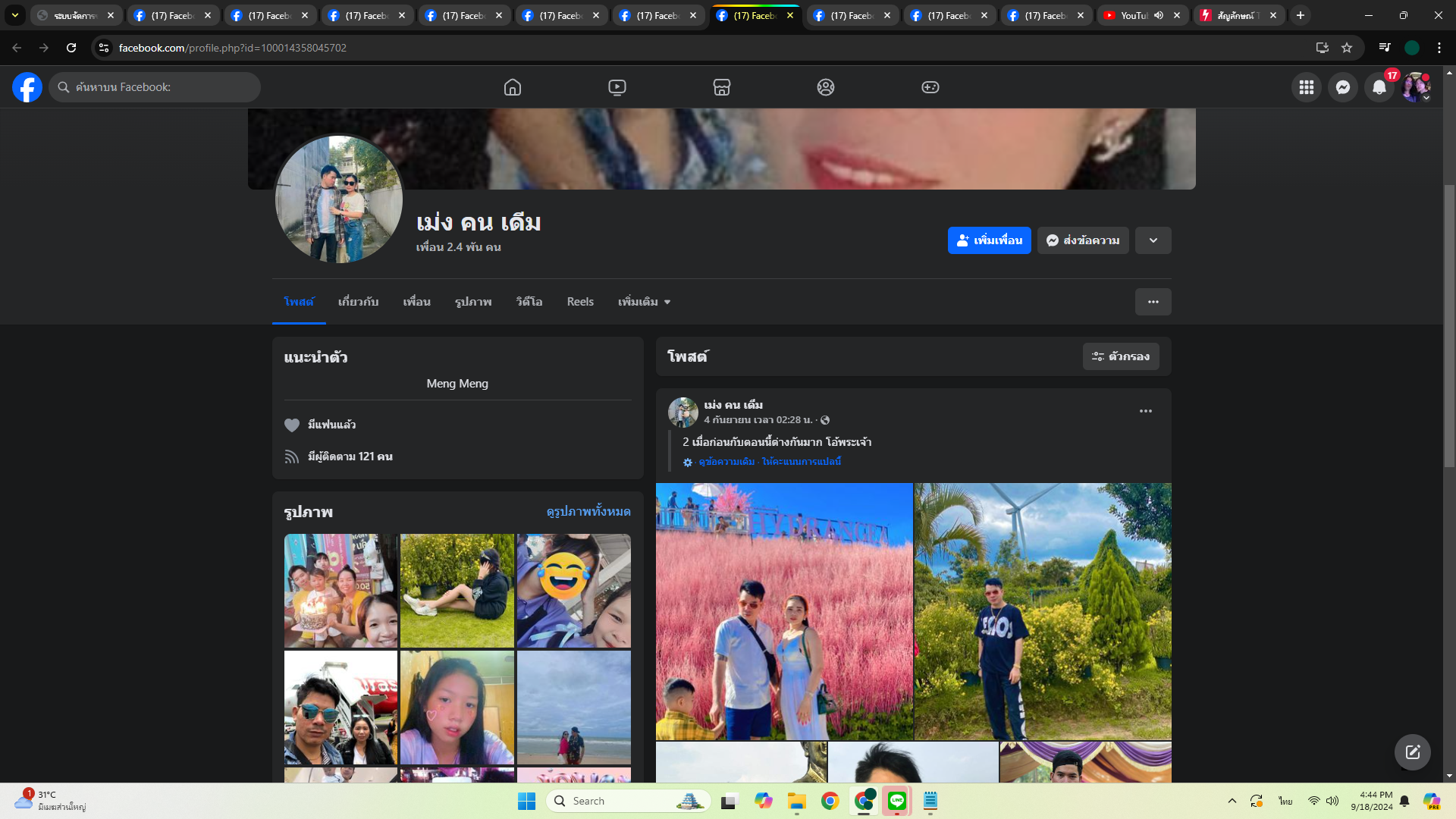1456x819 pixels.
Task: Open the notifications bell with 17 badge
Action: point(1379,87)
